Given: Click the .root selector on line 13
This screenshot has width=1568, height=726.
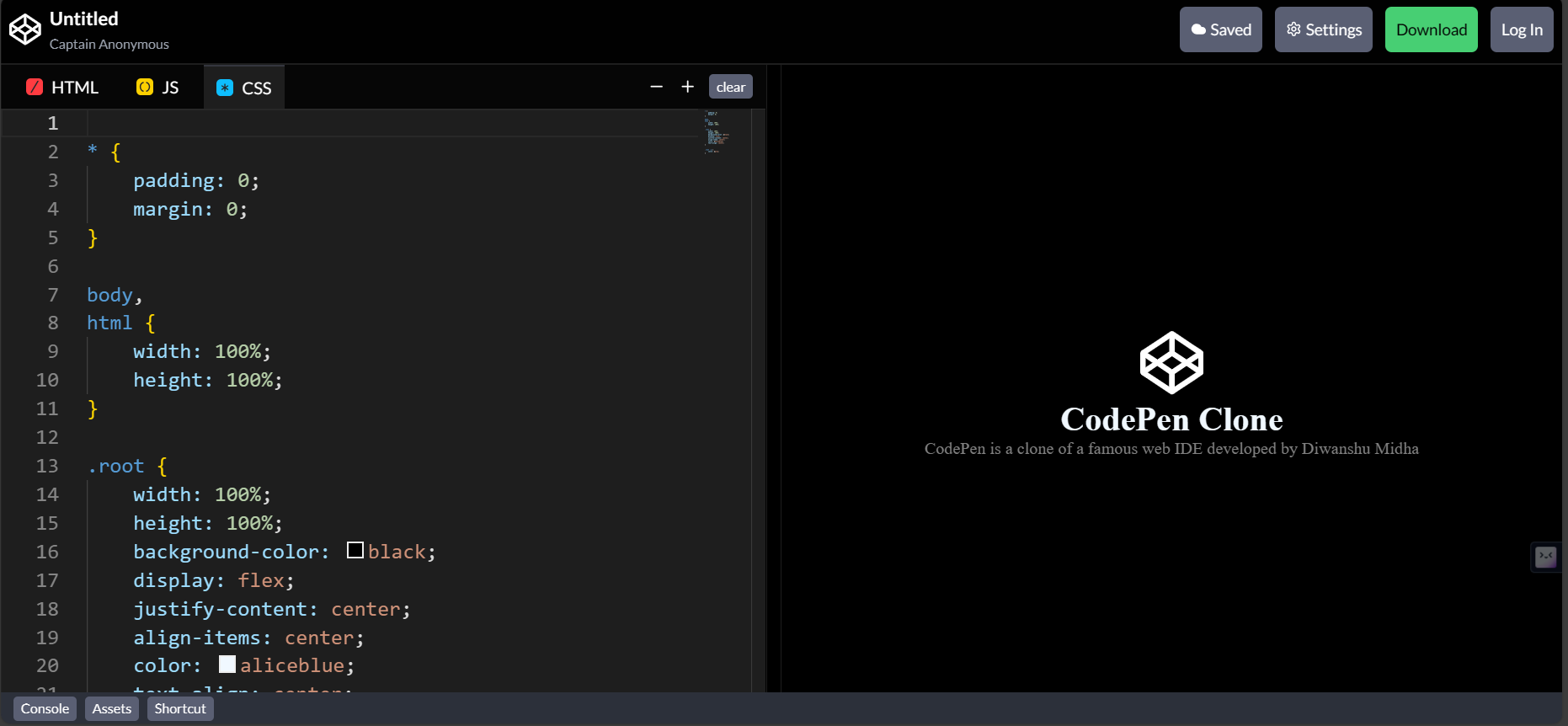Looking at the screenshot, I should click(x=115, y=466).
